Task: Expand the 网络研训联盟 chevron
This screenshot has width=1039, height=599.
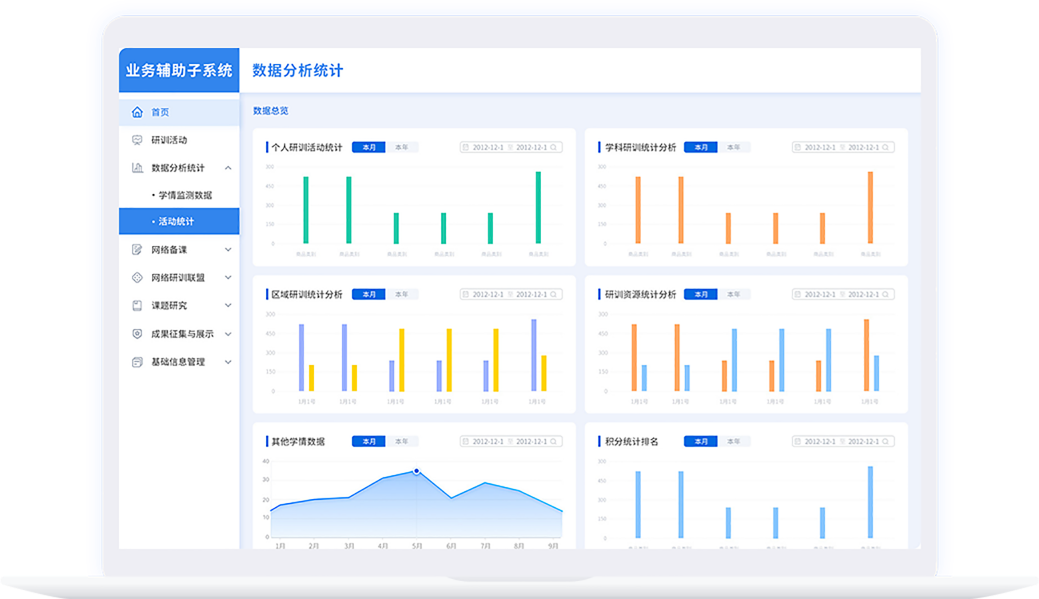Action: coord(228,277)
